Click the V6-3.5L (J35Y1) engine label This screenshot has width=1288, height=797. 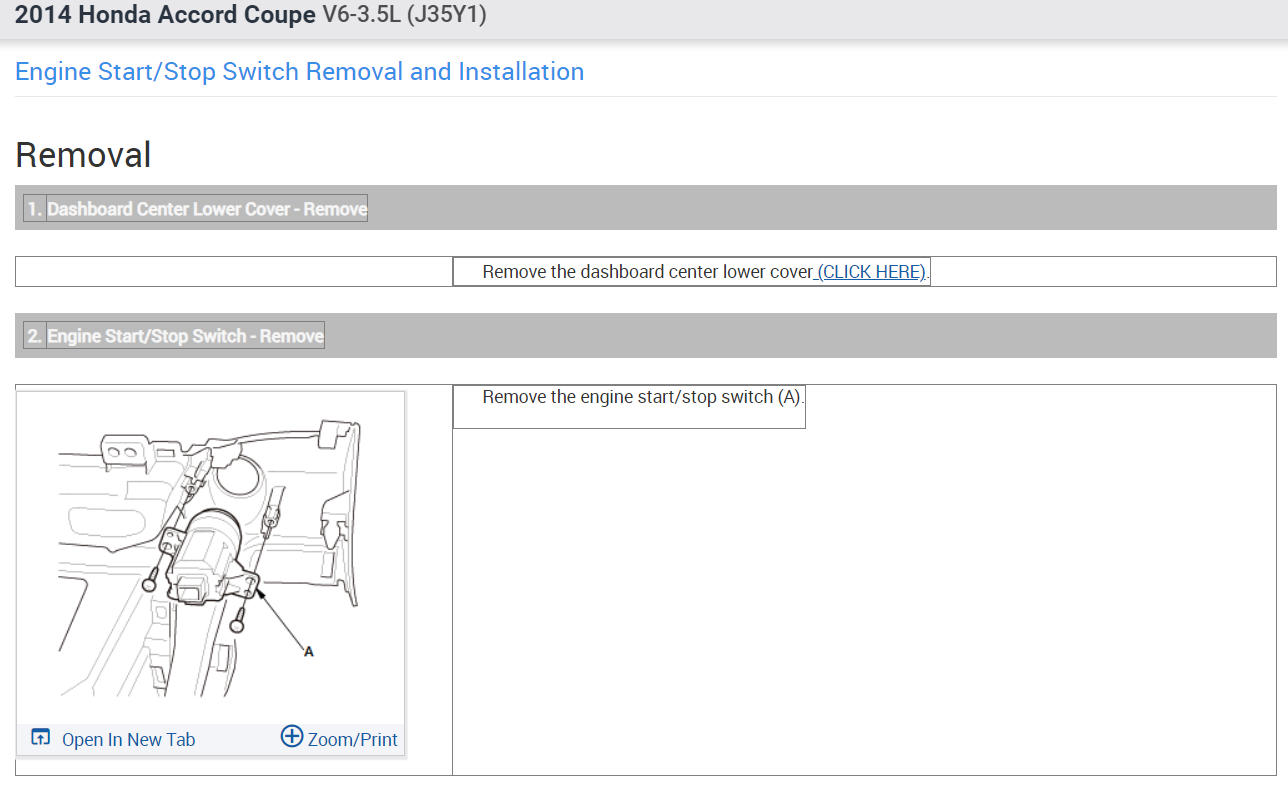[404, 16]
